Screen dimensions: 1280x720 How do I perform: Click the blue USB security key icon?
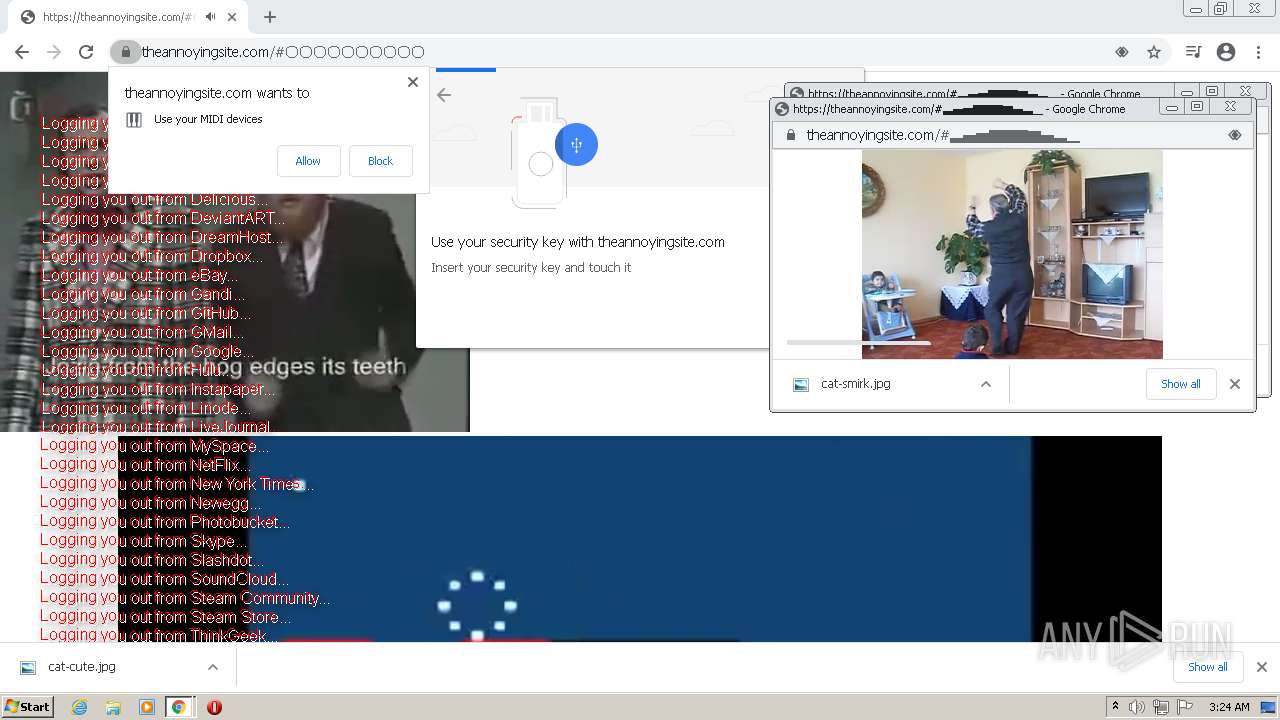coord(576,145)
